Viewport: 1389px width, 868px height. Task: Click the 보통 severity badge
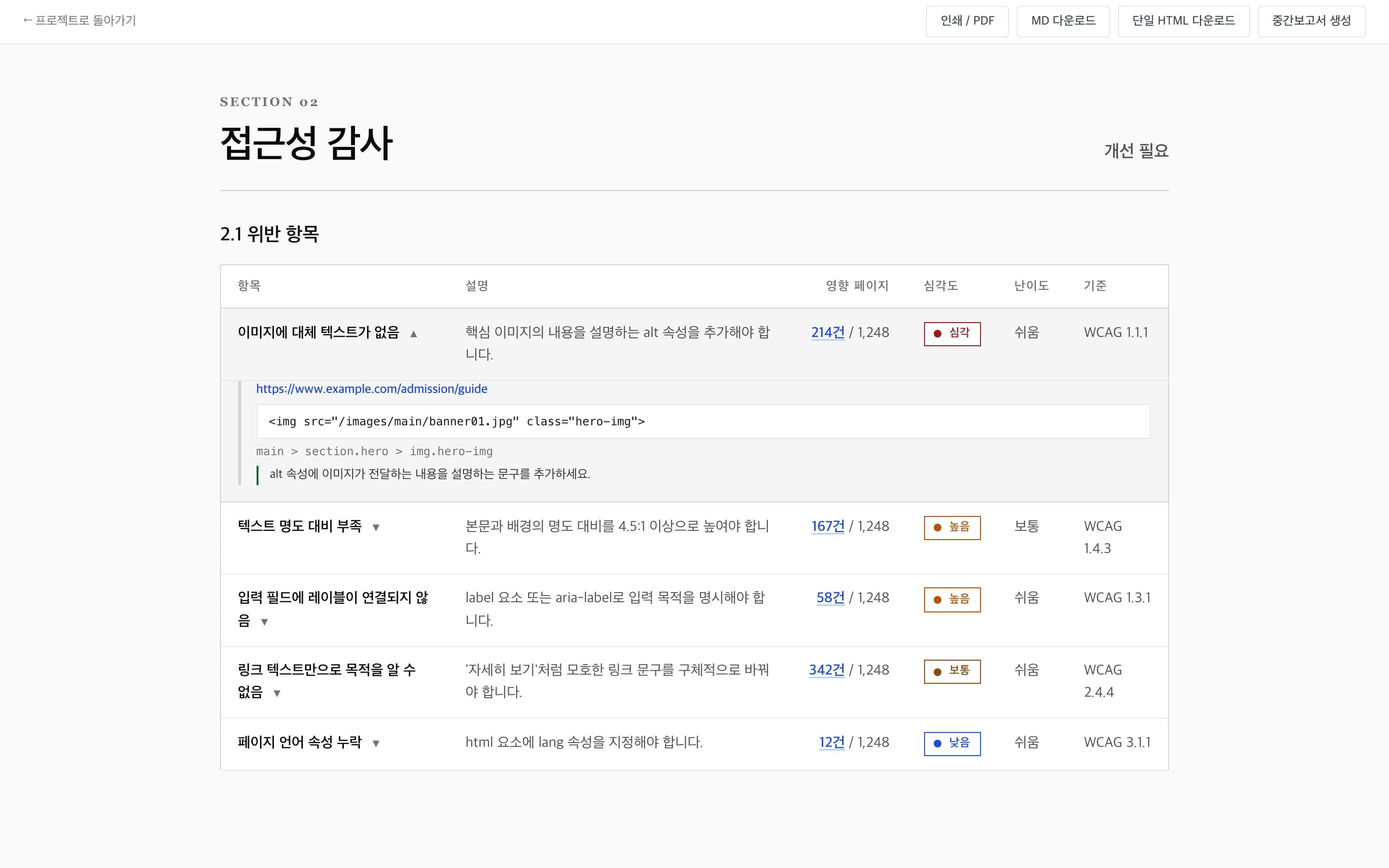952,672
